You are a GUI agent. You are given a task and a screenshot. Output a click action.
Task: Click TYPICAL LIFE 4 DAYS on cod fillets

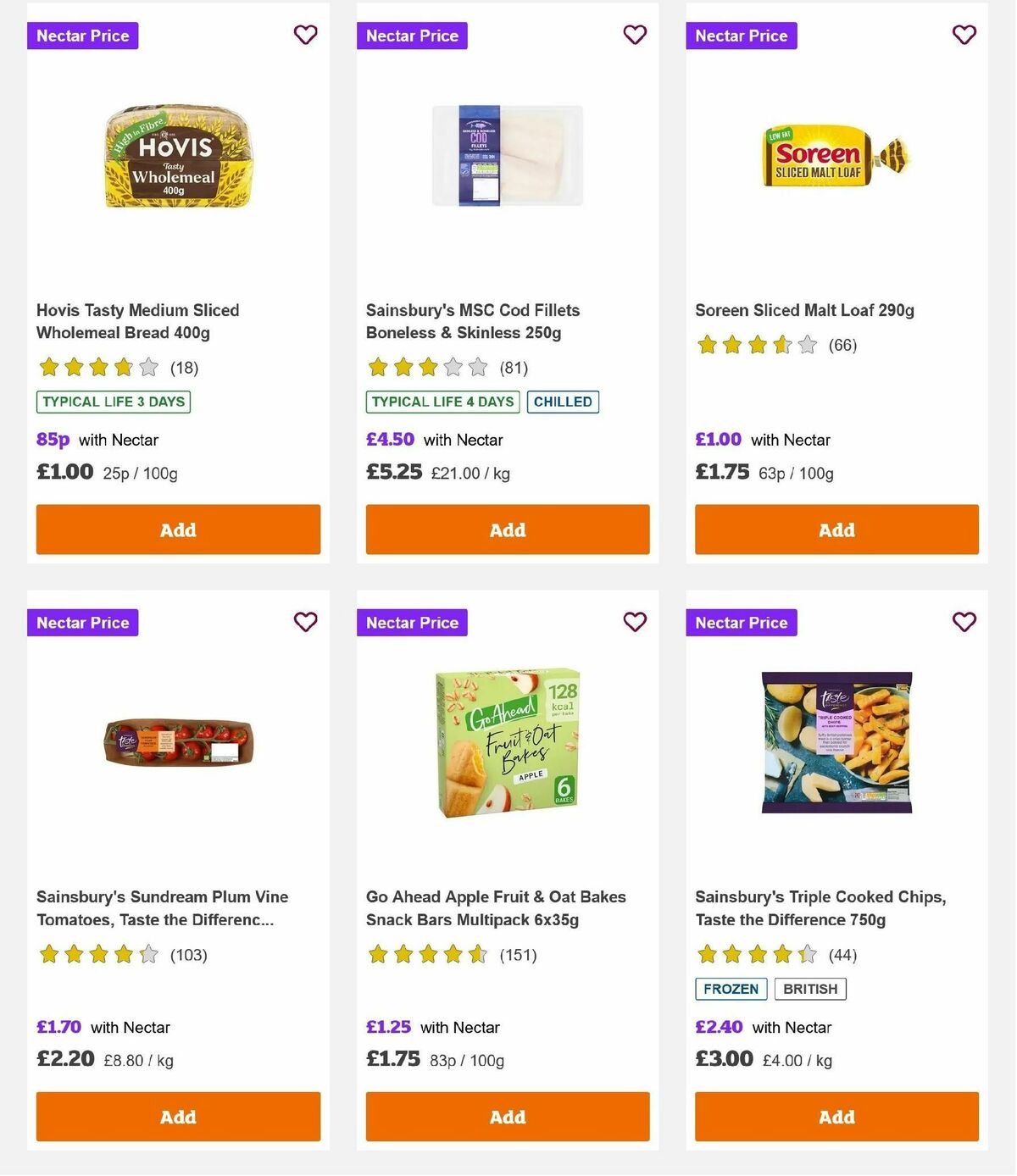(442, 402)
